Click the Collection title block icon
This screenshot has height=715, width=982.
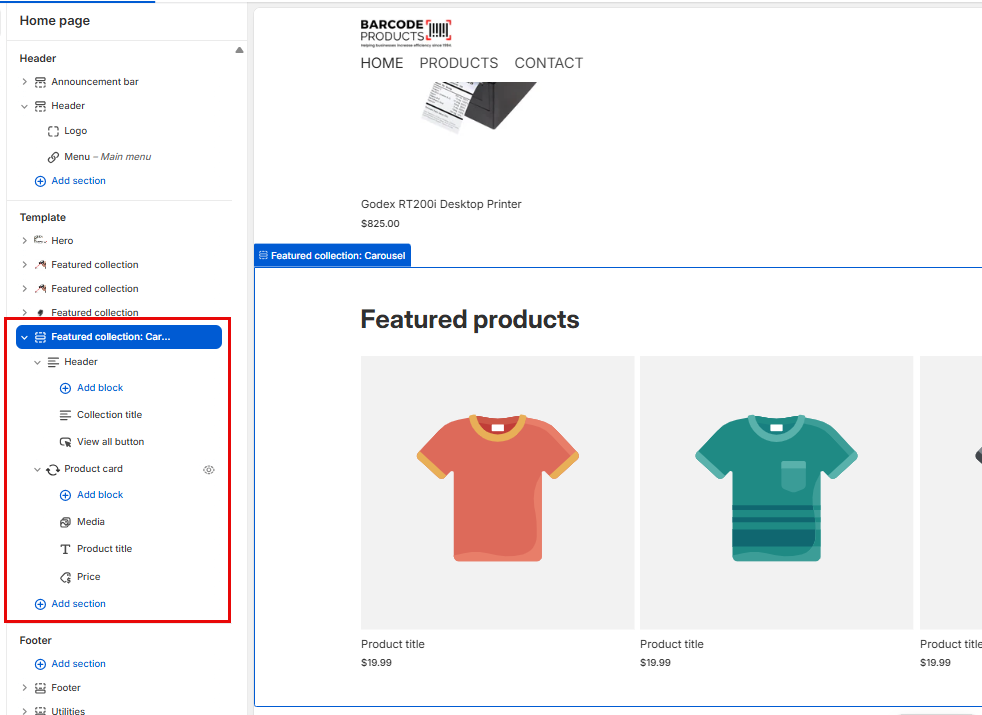66,415
